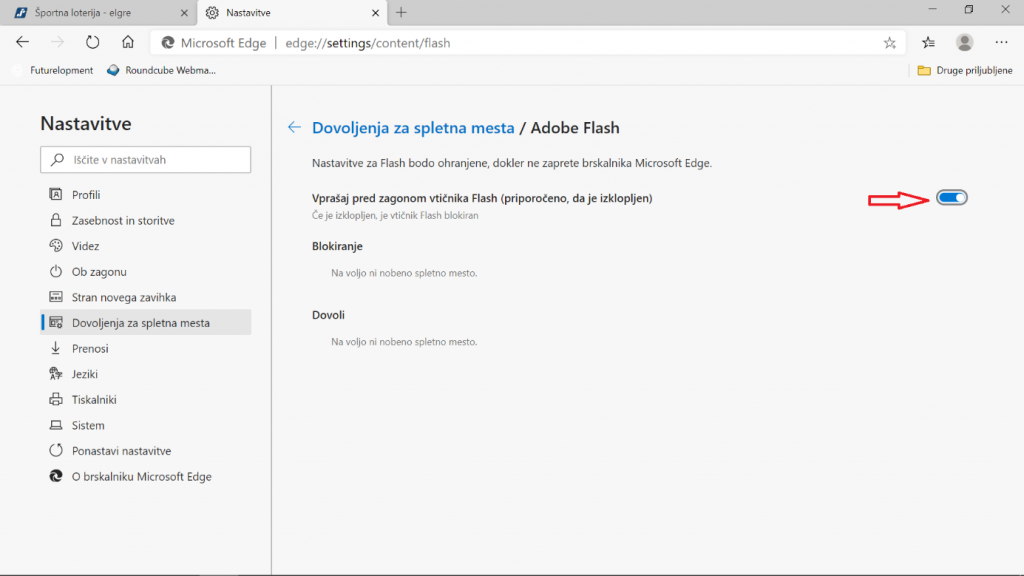Screen dimensions: 1024x576
Task: Reload the page with refresh icon
Action: [x=93, y=42]
